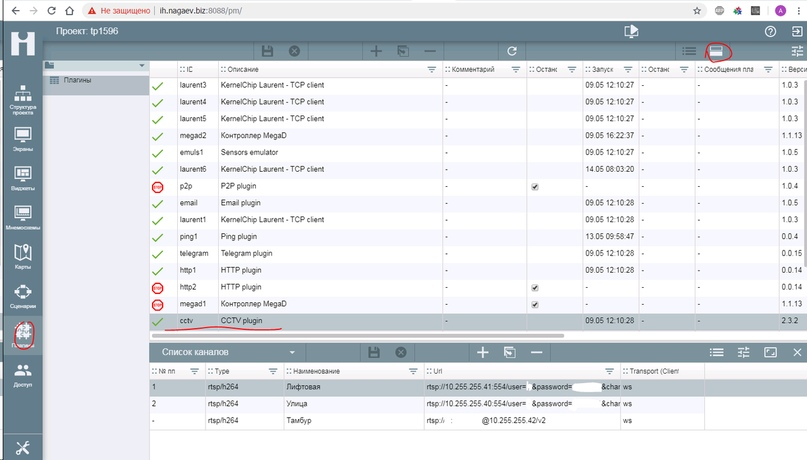Viewport: 807px width, 460px height.
Task: Cancel changes in top plugin toolbar
Action: coord(294,51)
